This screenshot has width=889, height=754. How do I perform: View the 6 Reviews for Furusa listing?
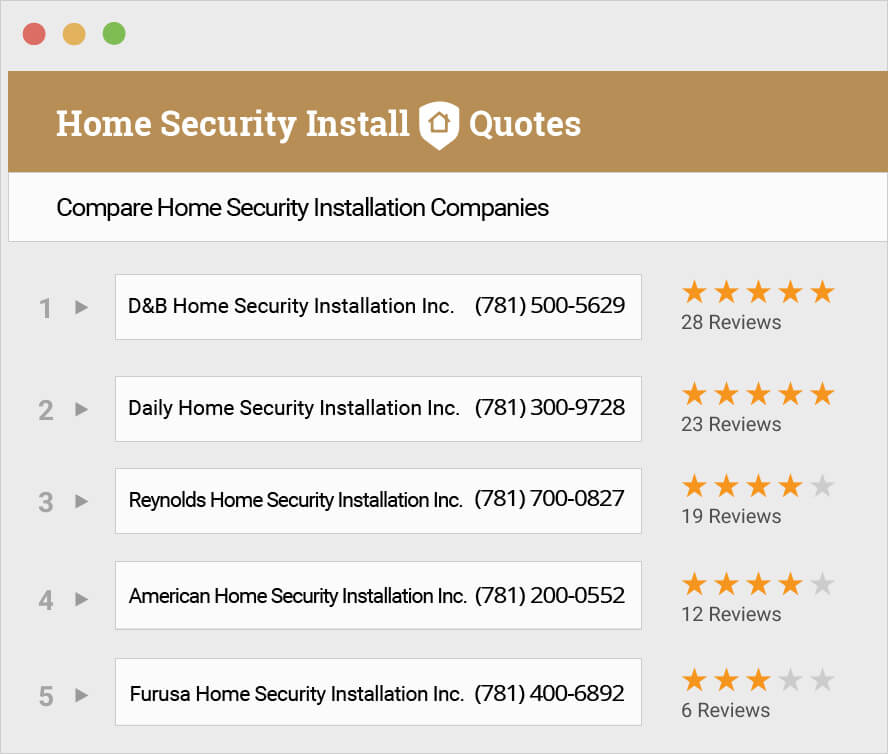point(726,710)
